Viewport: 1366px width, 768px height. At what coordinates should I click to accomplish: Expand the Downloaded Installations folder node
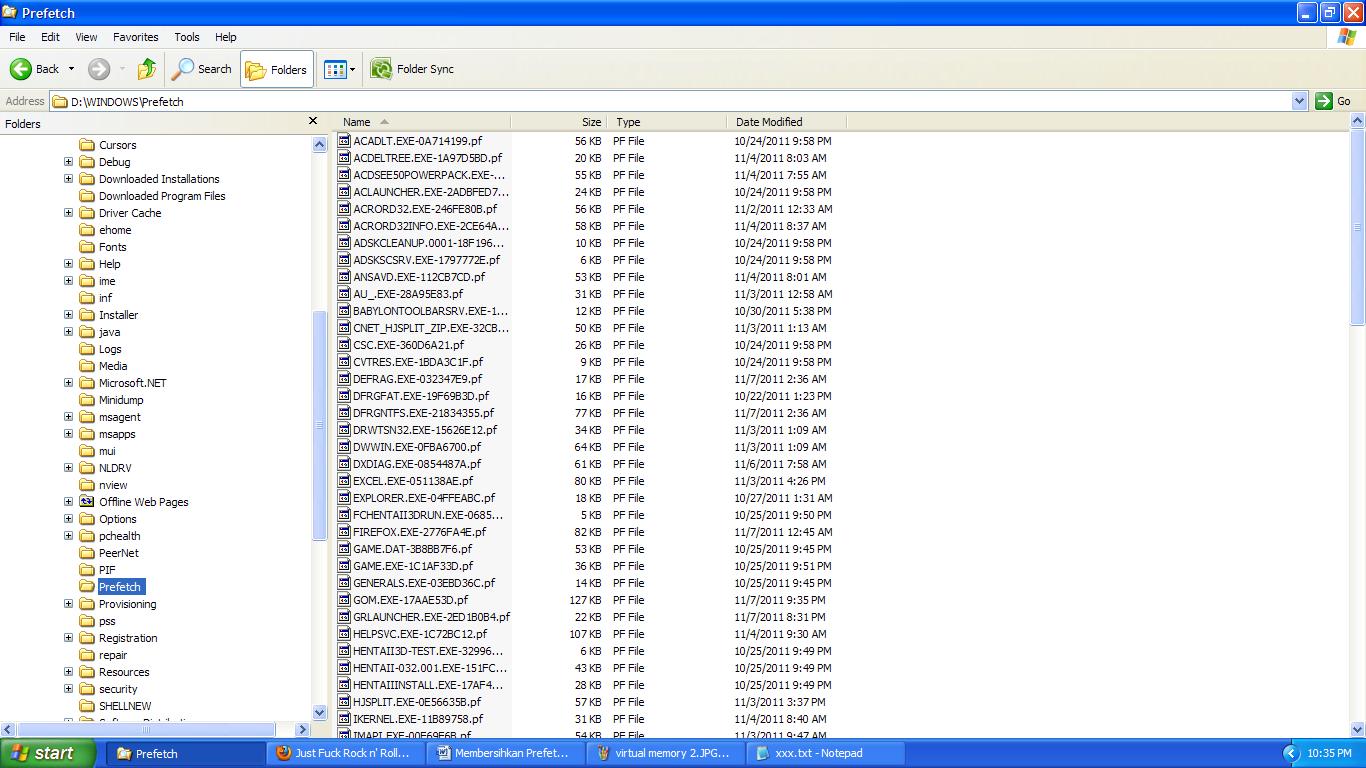68,179
